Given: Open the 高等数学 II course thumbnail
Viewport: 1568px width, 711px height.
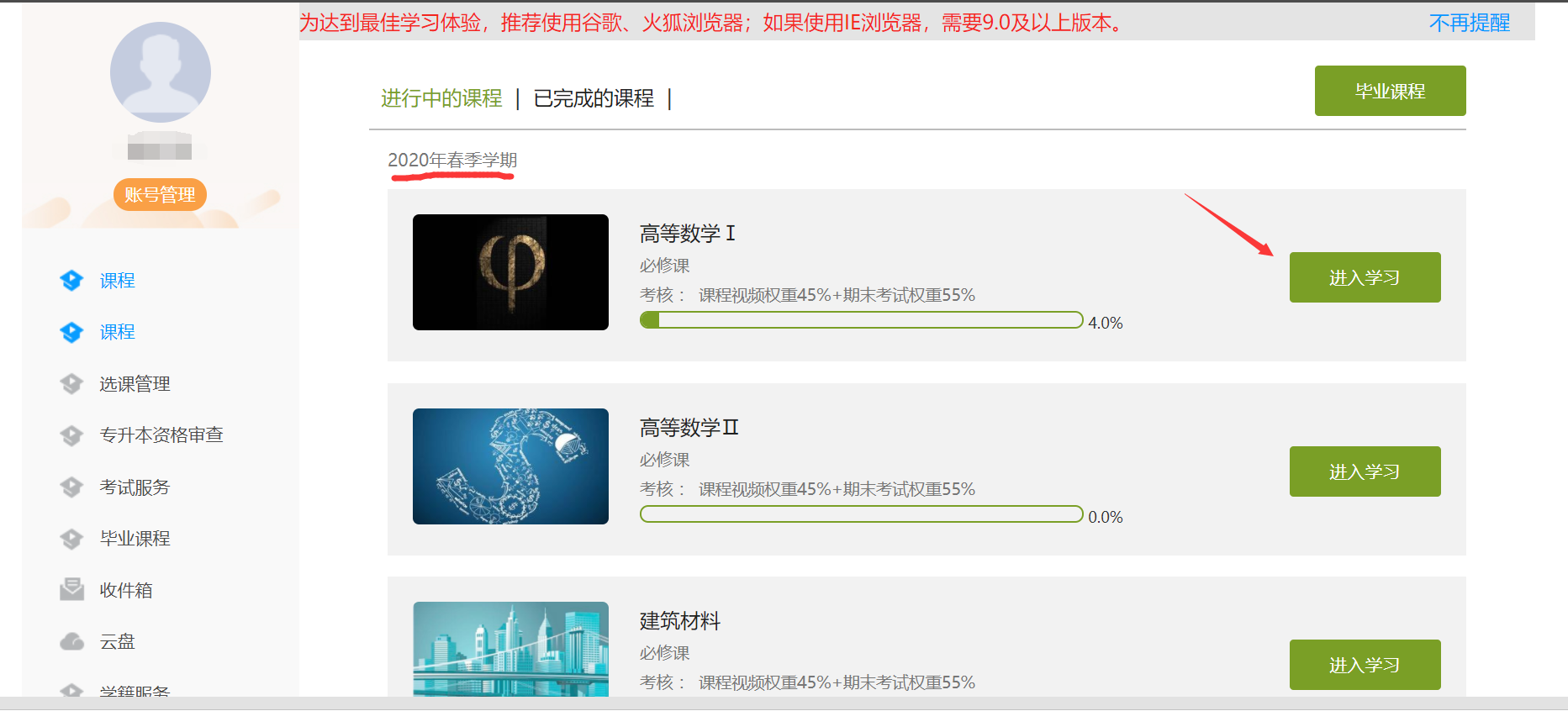Looking at the screenshot, I should pos(510,466).
